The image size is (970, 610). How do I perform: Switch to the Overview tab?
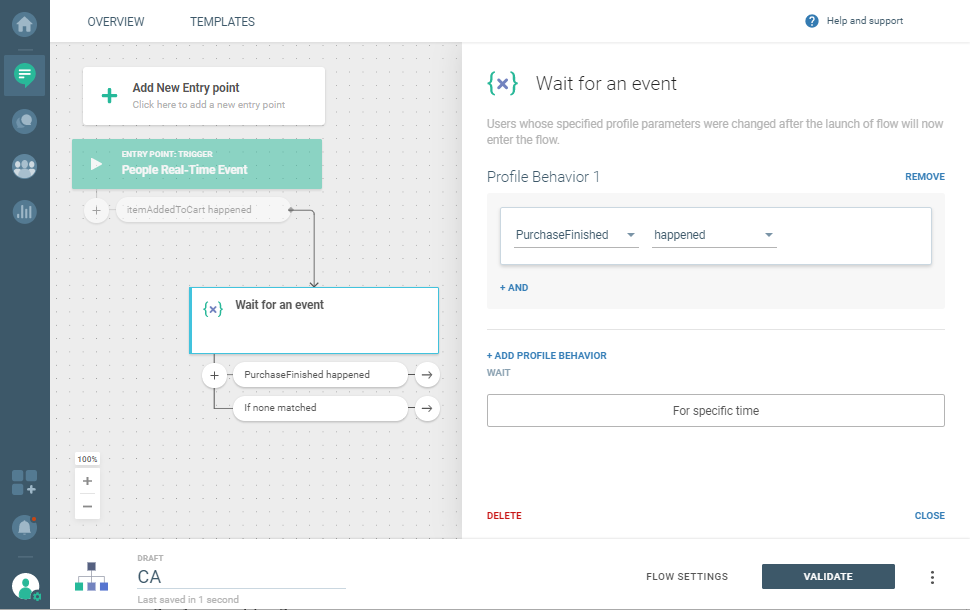coord(116,22)
